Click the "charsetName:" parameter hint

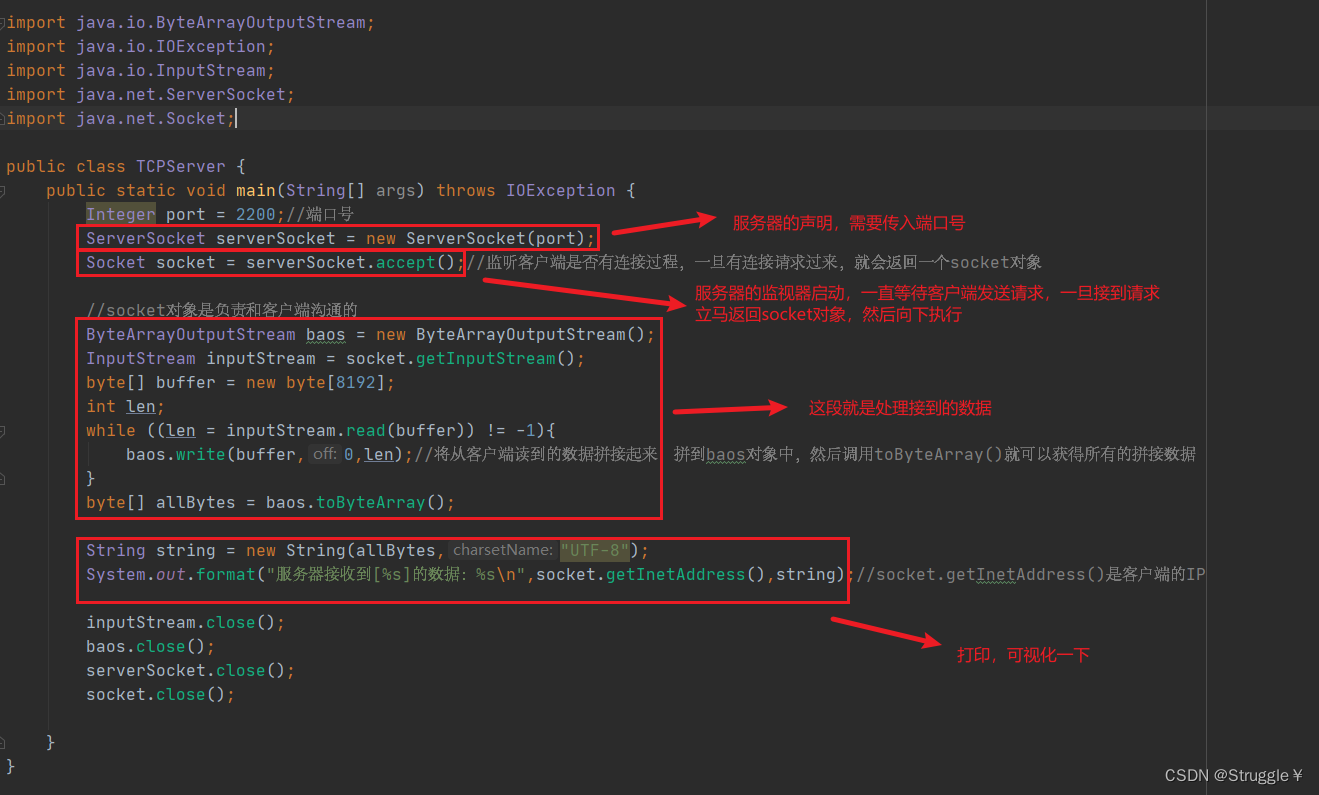(503, 550)
